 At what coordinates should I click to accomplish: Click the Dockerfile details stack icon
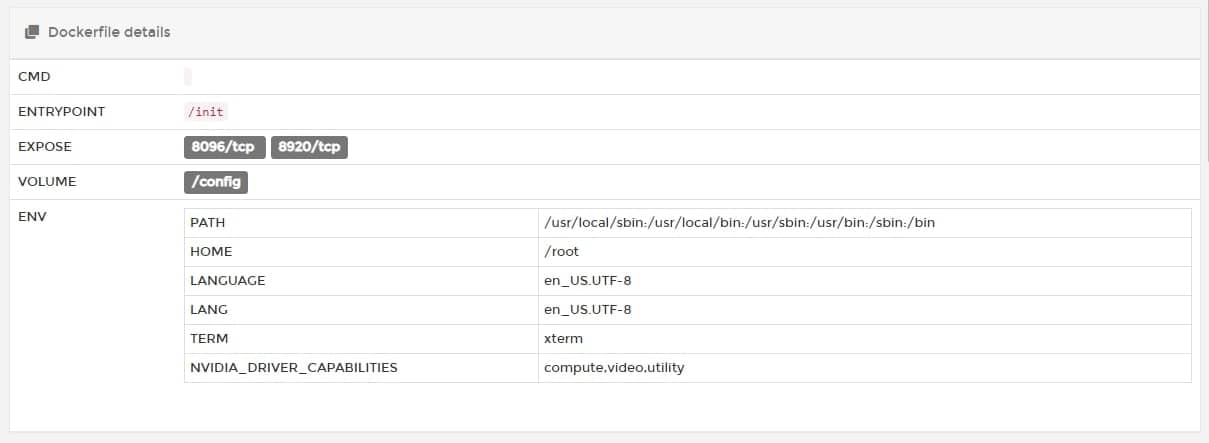tap(31, 32)
